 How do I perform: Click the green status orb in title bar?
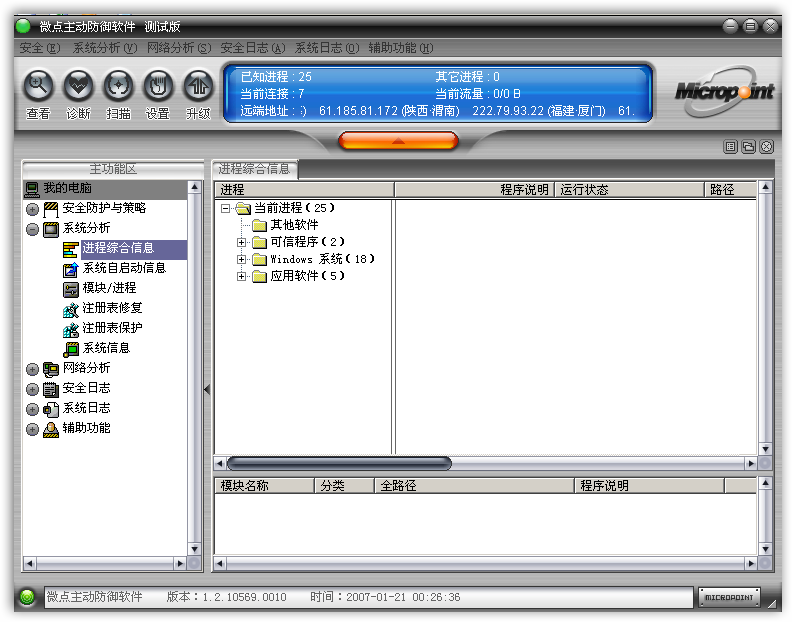(x=23, y=26)
